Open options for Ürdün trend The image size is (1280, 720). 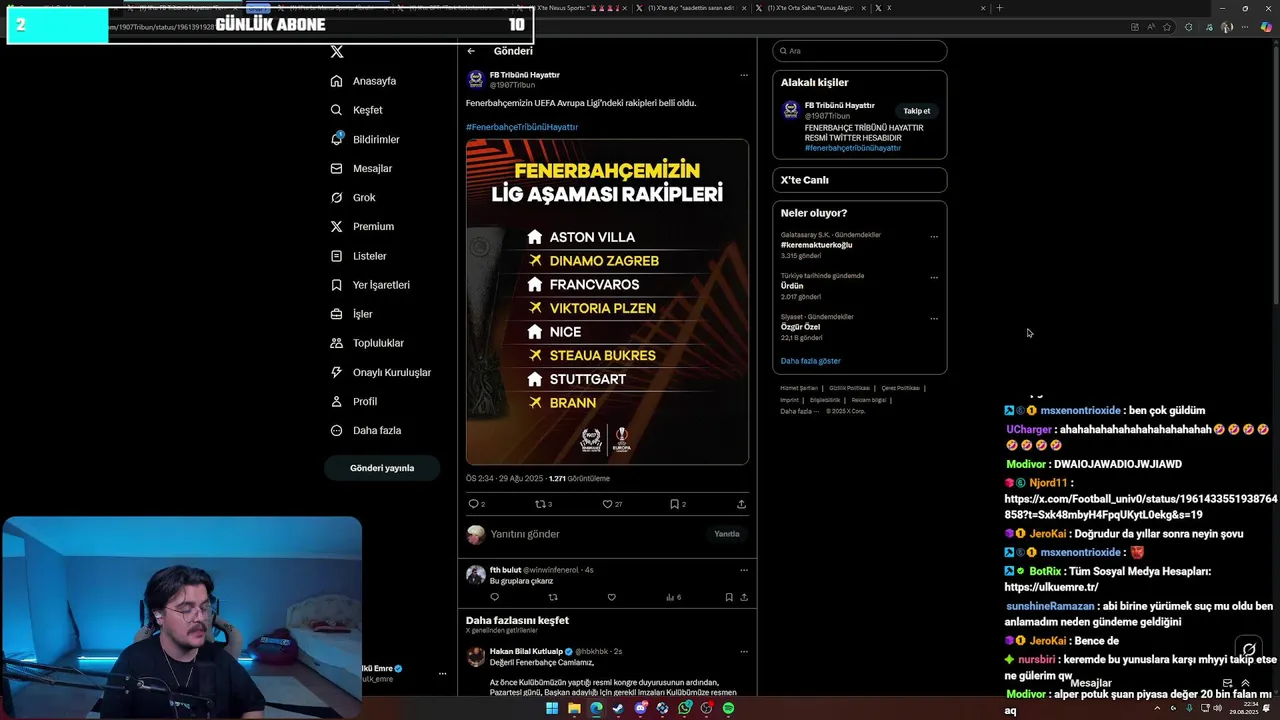[934, 278]
